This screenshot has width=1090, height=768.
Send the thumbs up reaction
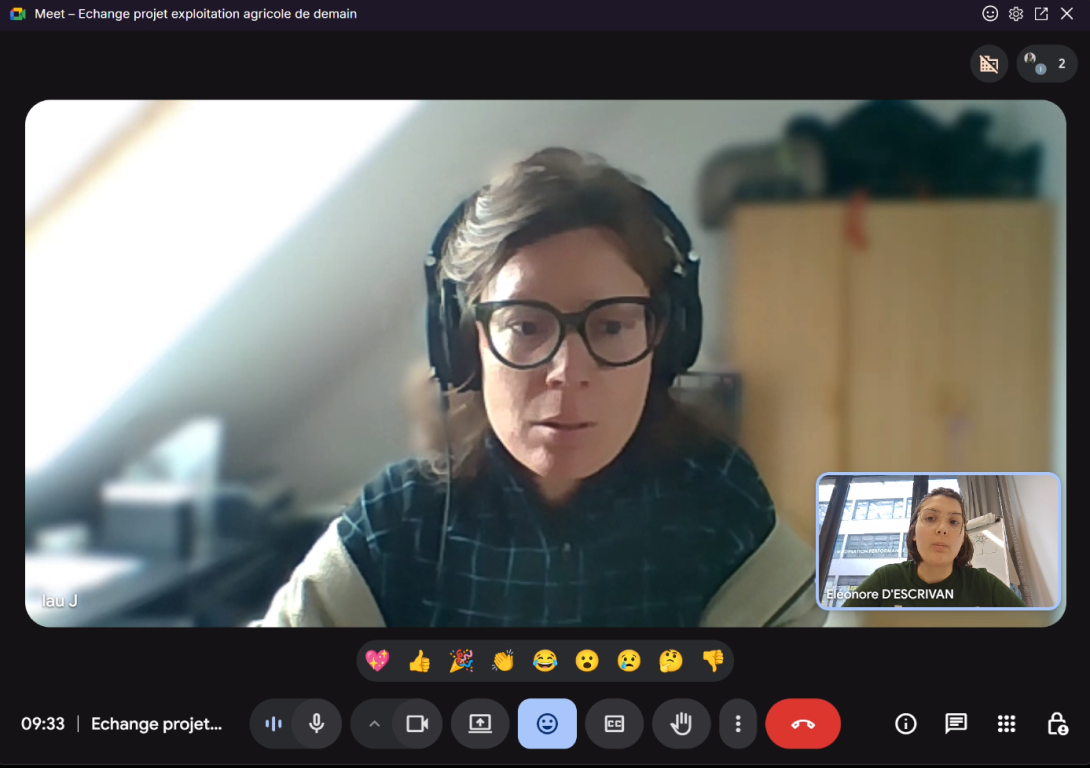coord(419,660)
